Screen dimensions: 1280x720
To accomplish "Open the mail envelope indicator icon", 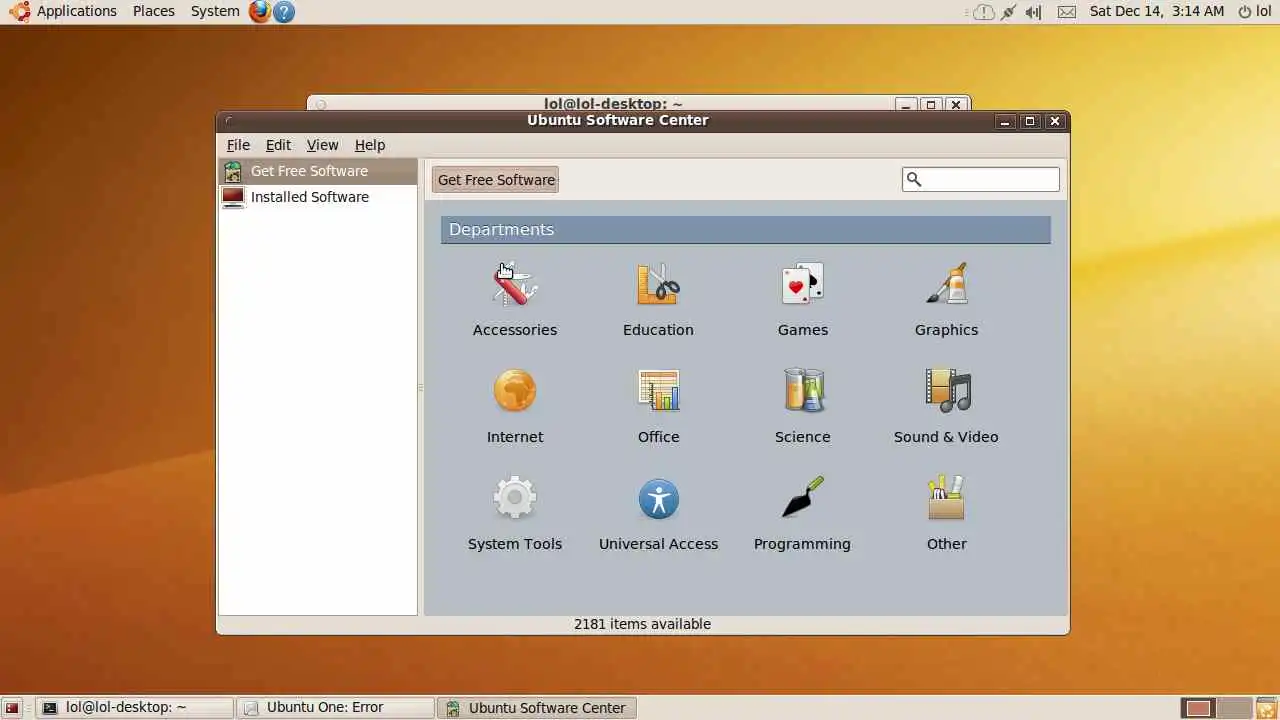I will [x=1067, y=12].
